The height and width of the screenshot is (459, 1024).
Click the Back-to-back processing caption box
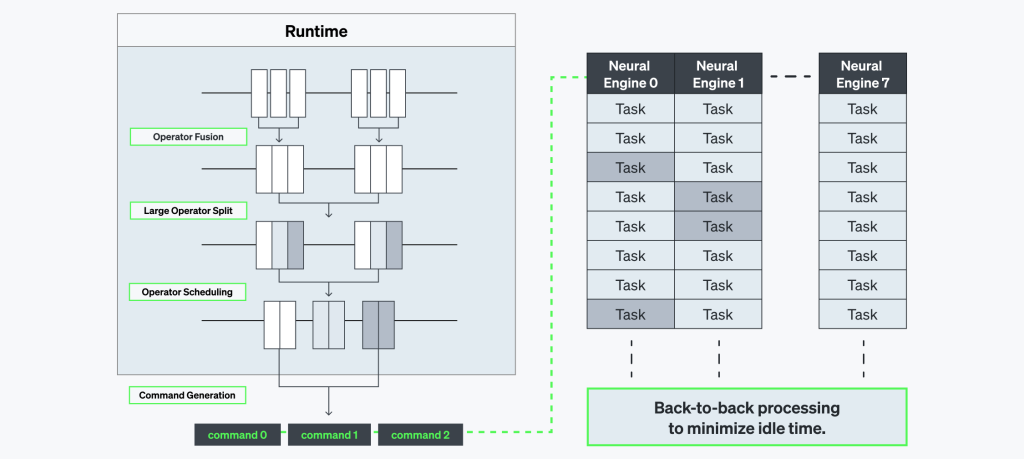click(x=746, y=417)
